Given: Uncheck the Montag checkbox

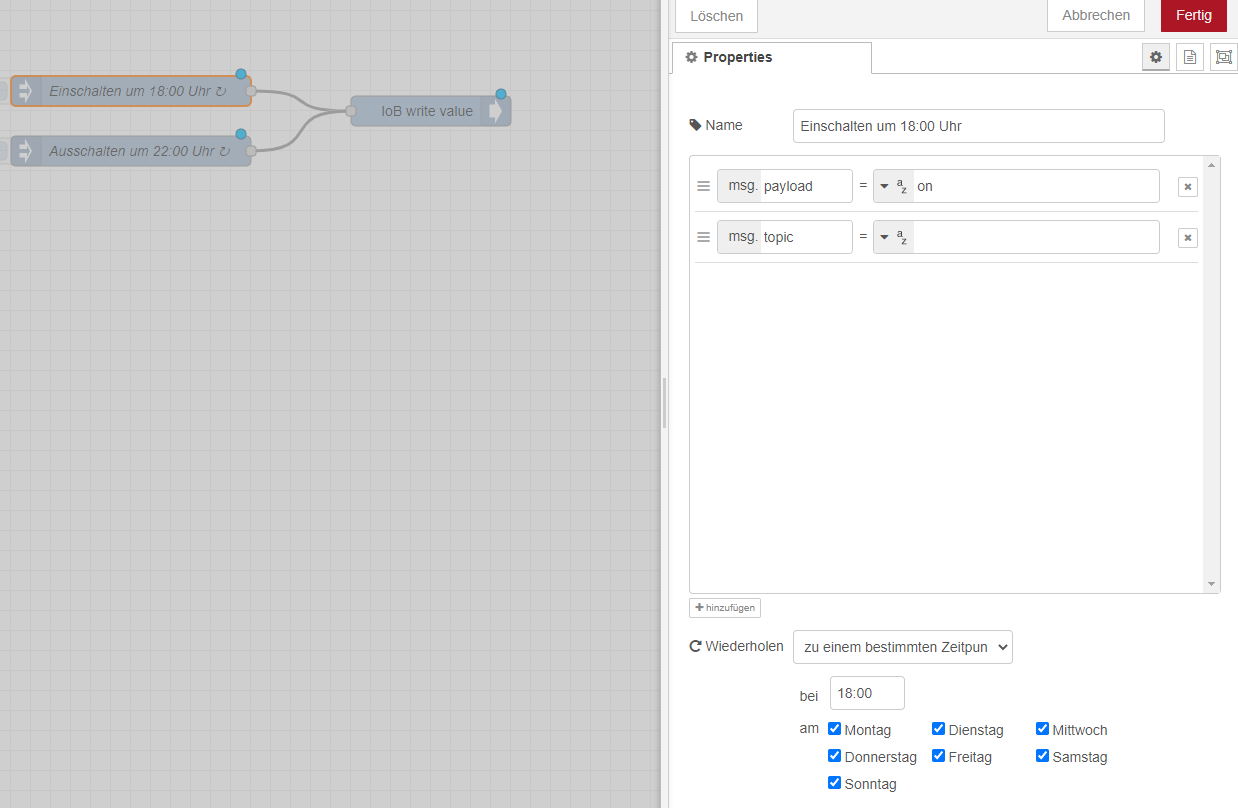Looking at the screenshot, I should (x=835, y=729).
